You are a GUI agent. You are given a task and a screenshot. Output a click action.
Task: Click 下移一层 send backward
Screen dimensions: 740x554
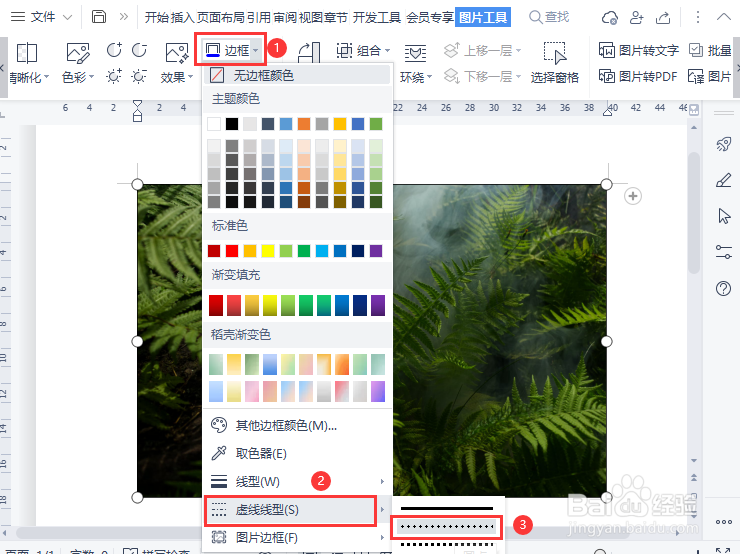click(x=482, y=76)
